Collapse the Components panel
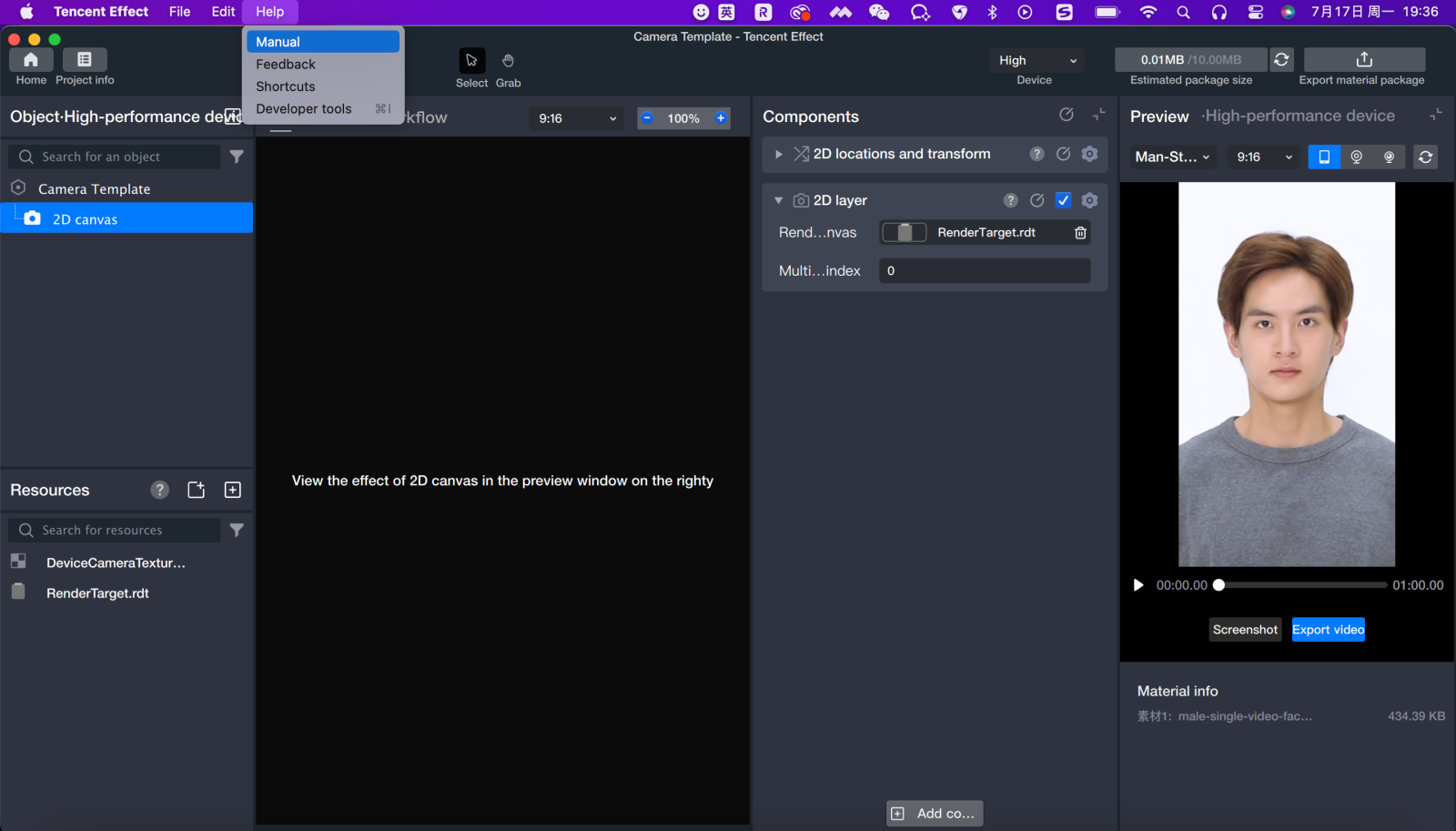The image size is (1456, 831). pyautogui.click(x=1099, y=115)
